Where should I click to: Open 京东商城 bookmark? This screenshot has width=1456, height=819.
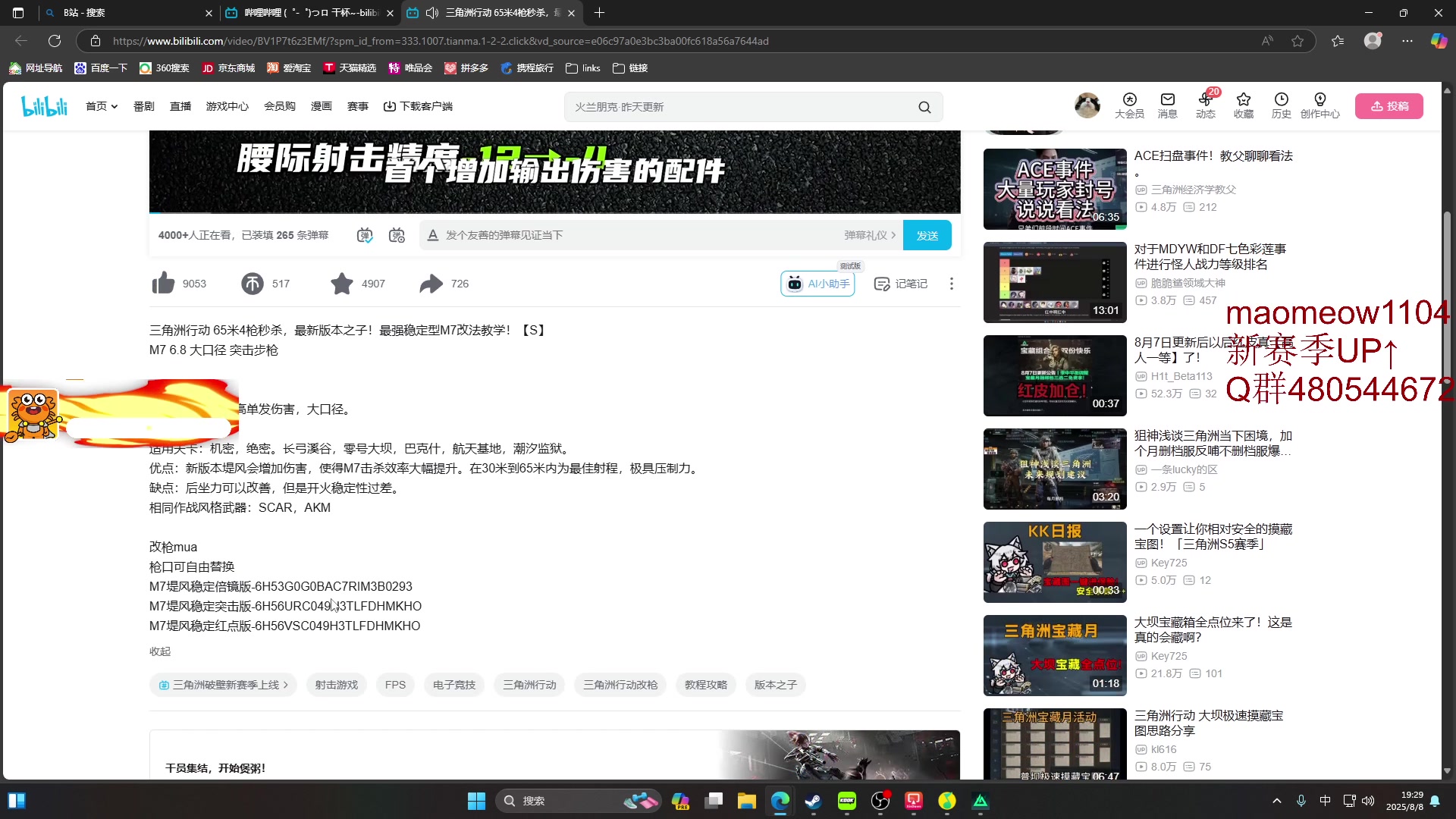pos(228,68)
